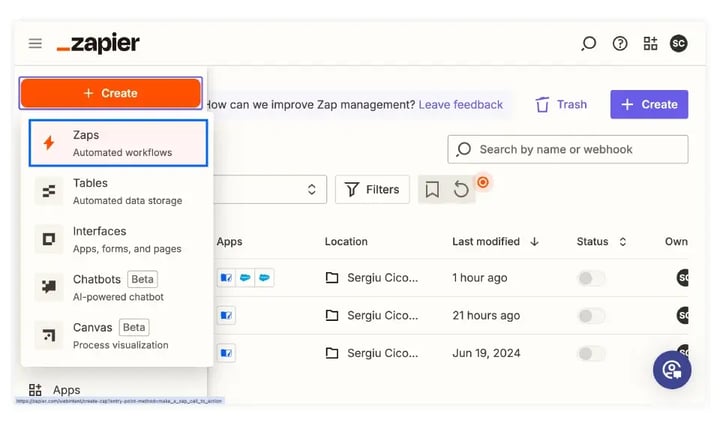Open the help question mark icon
The width and height of the screenshot is (720, 426).
click(620, 44)
